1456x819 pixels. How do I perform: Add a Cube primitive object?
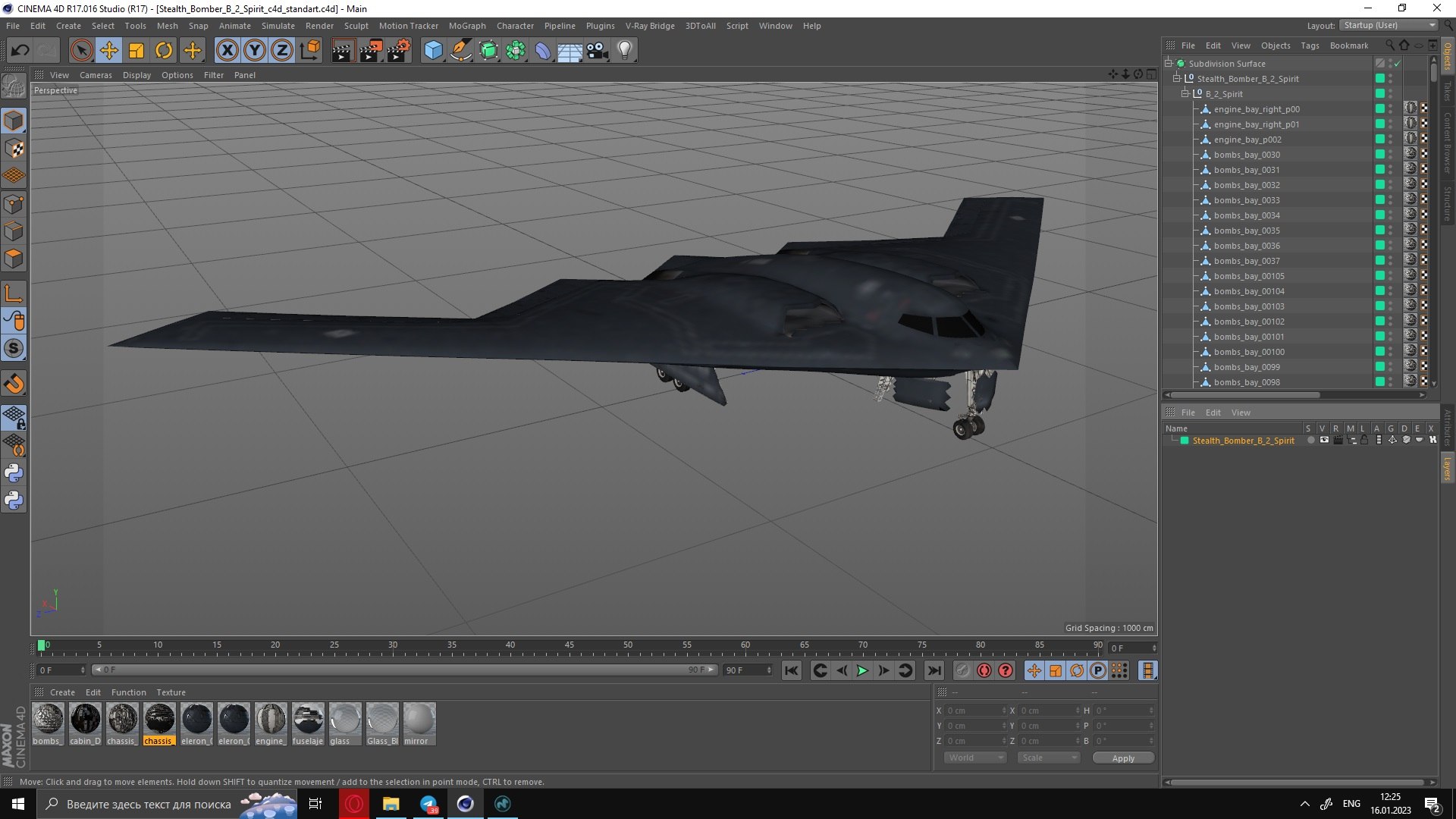(x=433, y=51)
